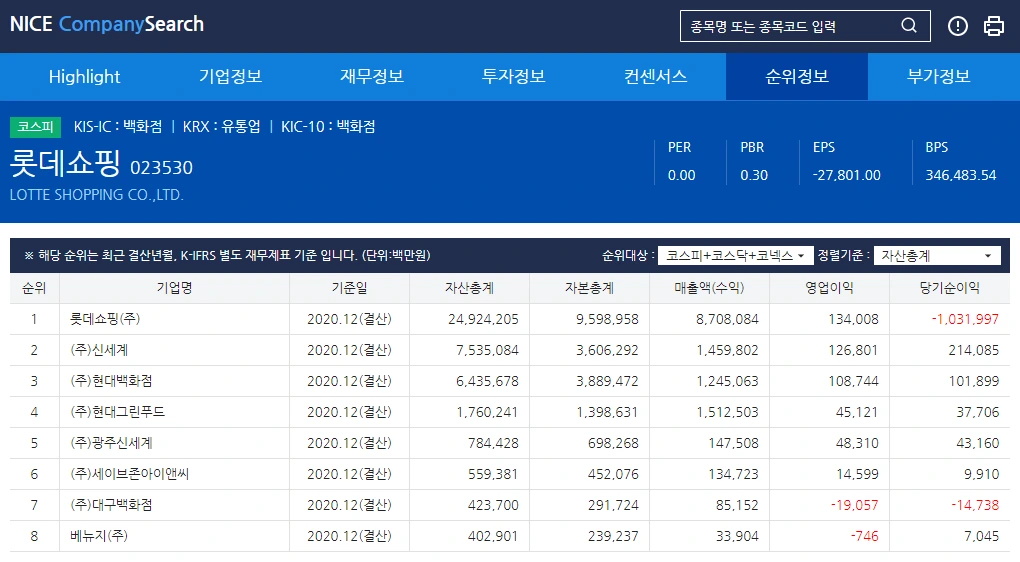1020x562 pixels.
Task: Click the BPS value 346,483.54
Action: coord(961,175)
